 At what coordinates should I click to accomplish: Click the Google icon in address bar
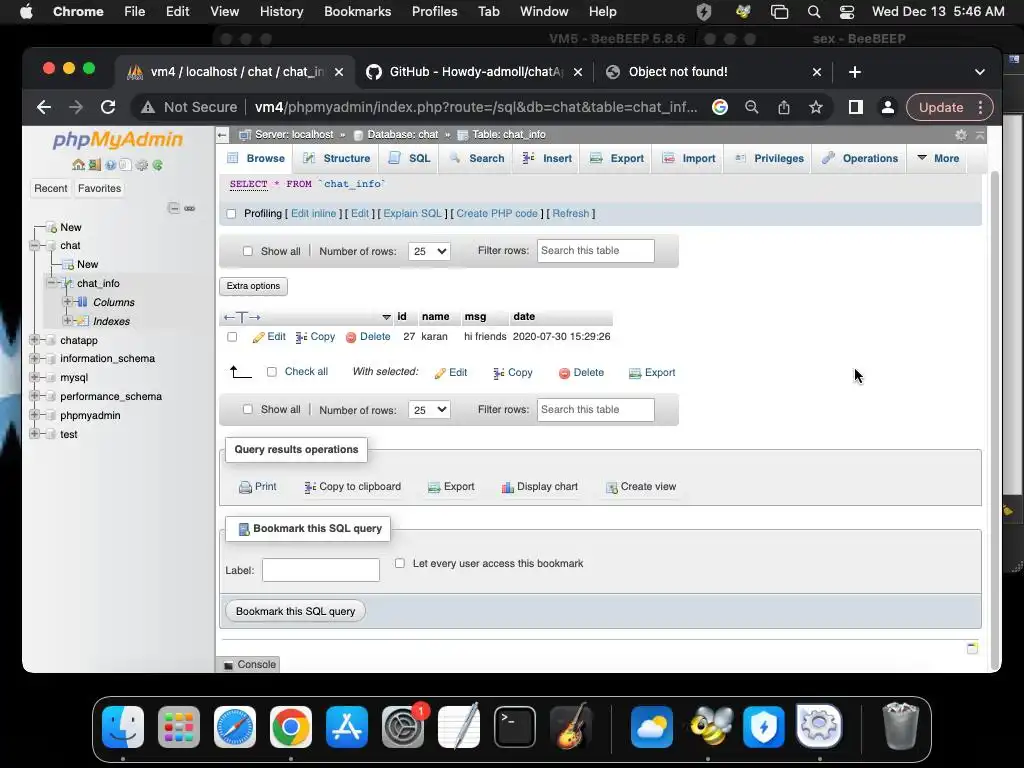coord(720,107)
